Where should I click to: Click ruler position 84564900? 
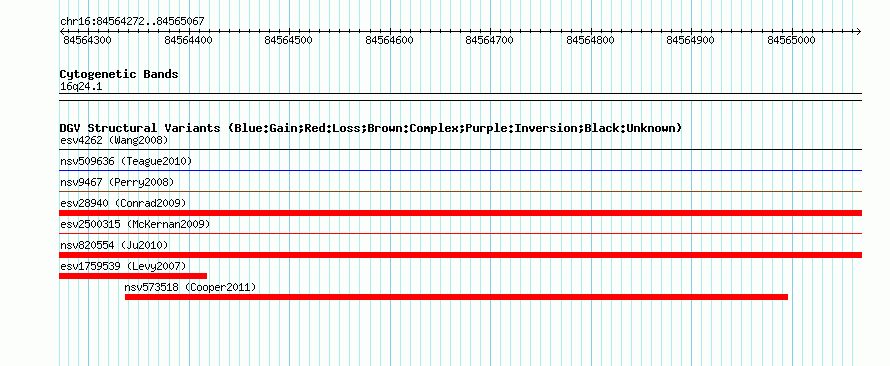tap(690, 40)
